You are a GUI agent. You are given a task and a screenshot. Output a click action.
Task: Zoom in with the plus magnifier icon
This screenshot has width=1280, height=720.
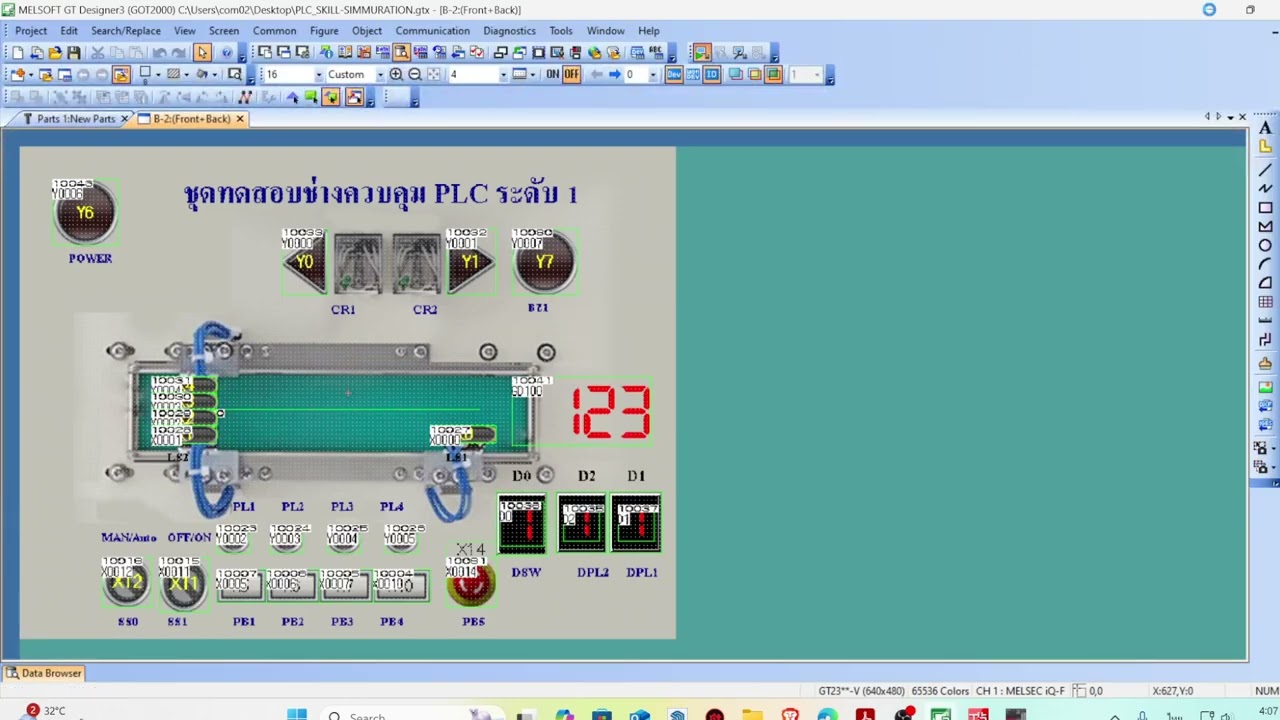pos(396,75)
